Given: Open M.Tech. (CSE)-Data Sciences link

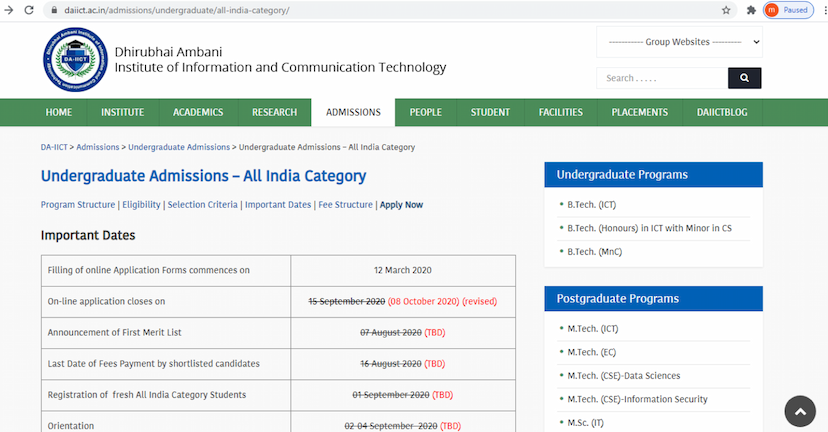Looking at the screenshot, I should tap(624, 375).
